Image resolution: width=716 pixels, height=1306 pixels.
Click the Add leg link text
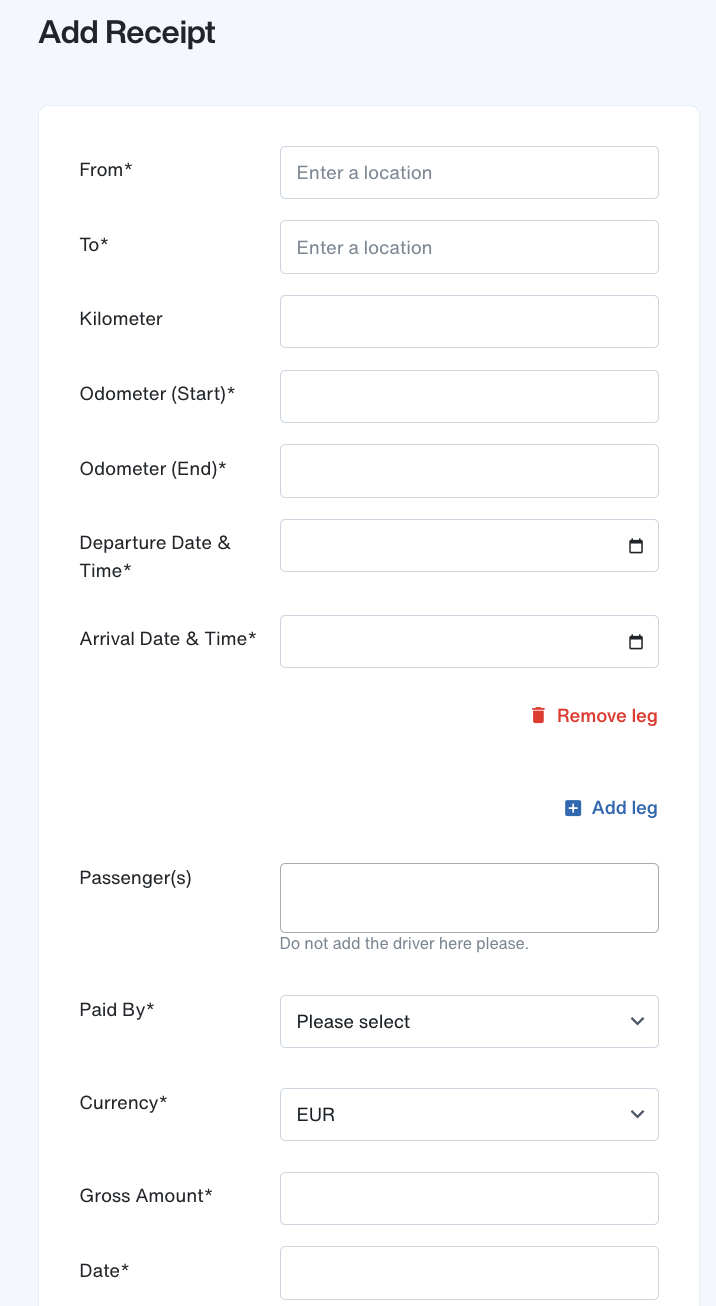(x=625, y=808)
